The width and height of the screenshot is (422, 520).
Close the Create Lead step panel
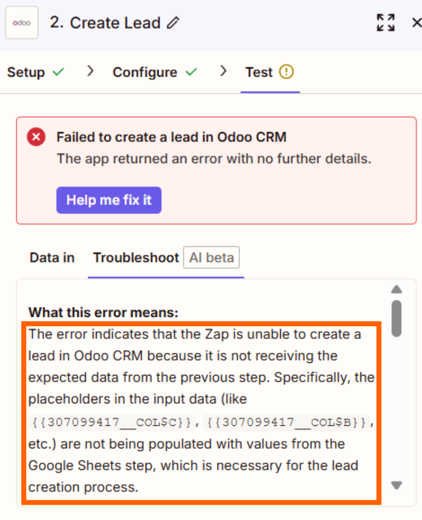coord(417,23)
